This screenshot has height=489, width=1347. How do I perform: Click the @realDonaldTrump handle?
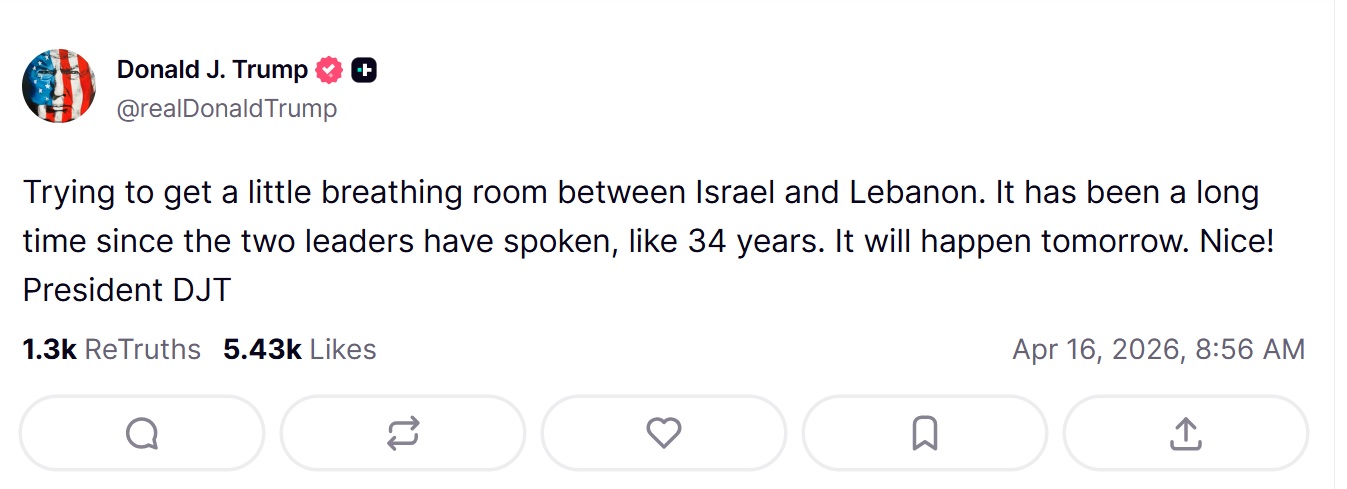pos(227,108)
